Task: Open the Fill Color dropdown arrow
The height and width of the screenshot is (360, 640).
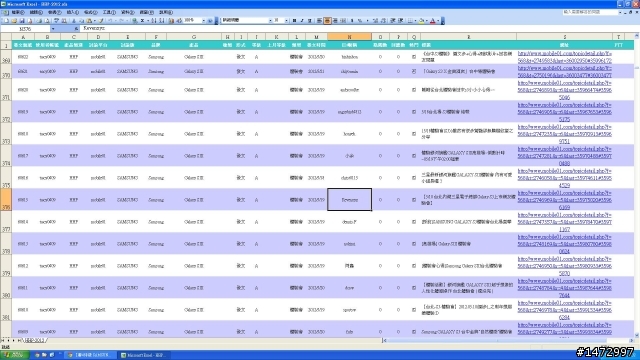Action: pyautogui.click(x=427, y=20)
